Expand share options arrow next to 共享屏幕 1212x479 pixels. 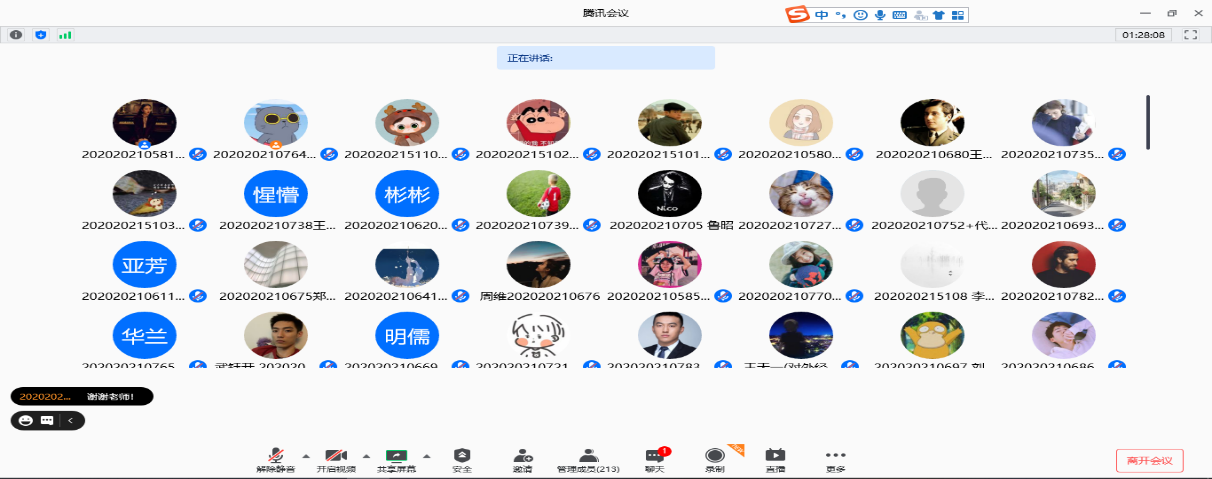point(426,455)
